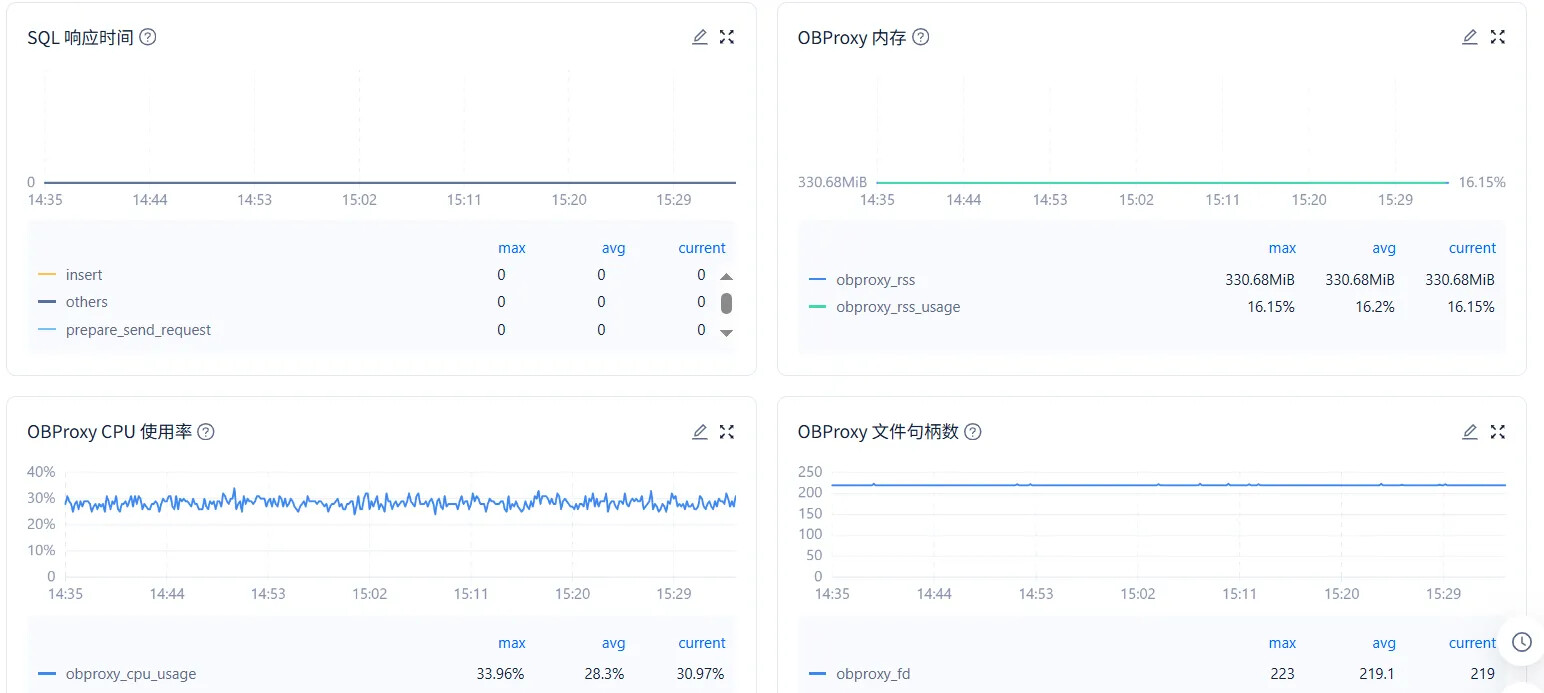Edit the SQL 响应时间 chart panel
1544x693 pixels.
click(x=700, y=37)
